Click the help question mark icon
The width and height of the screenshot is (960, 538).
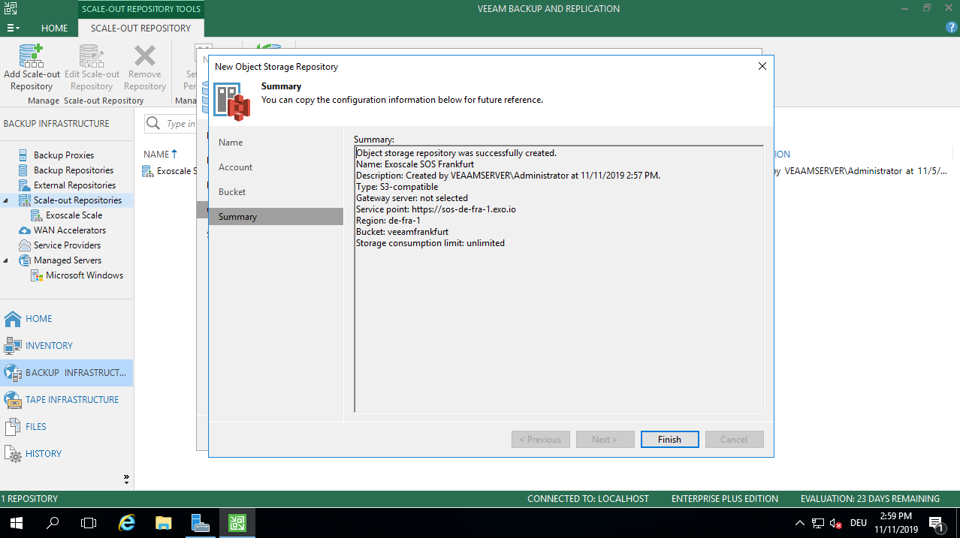(951, 27)
